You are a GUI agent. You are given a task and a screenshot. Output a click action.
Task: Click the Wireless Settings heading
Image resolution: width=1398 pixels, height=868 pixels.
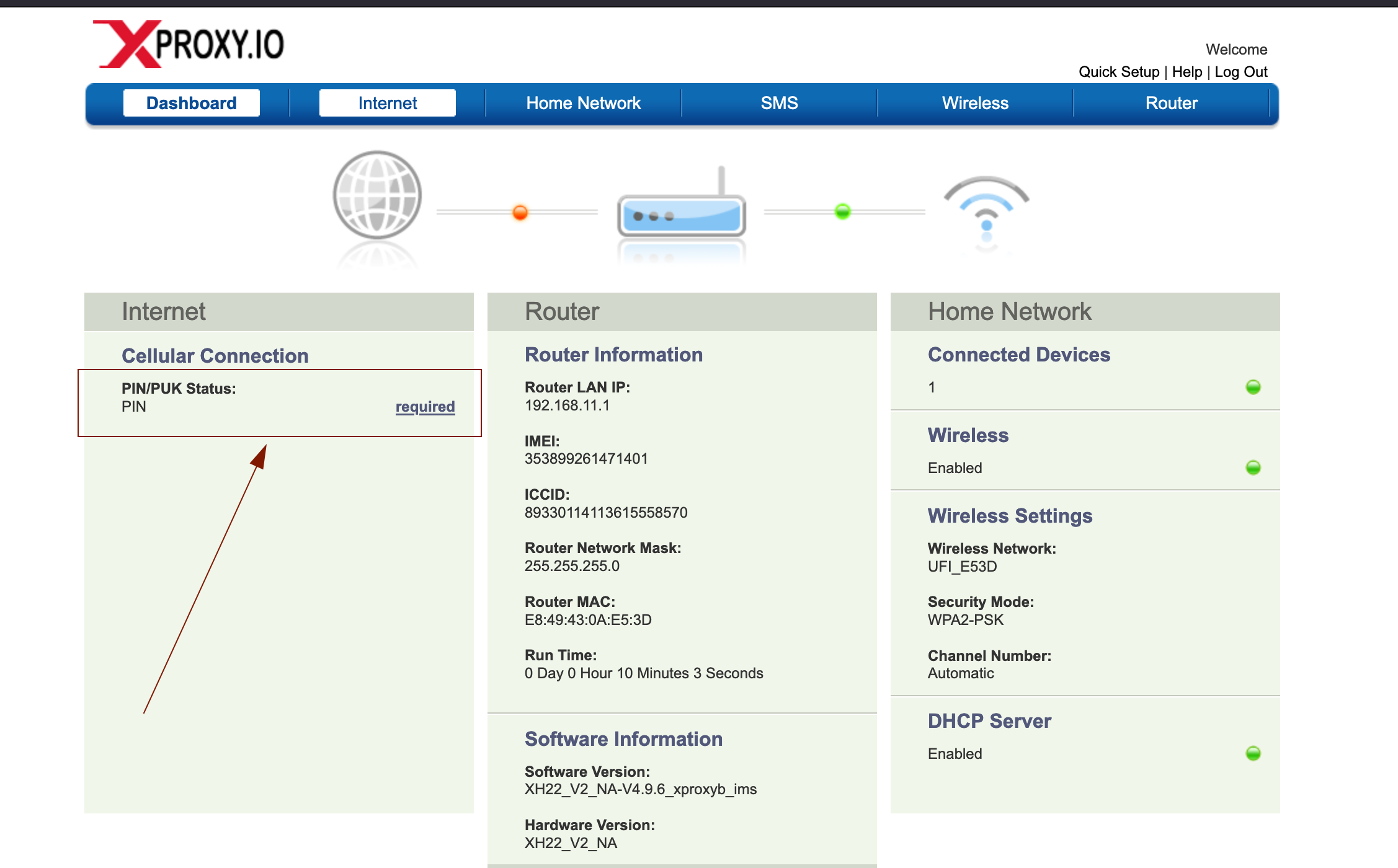coord(1010,516)
